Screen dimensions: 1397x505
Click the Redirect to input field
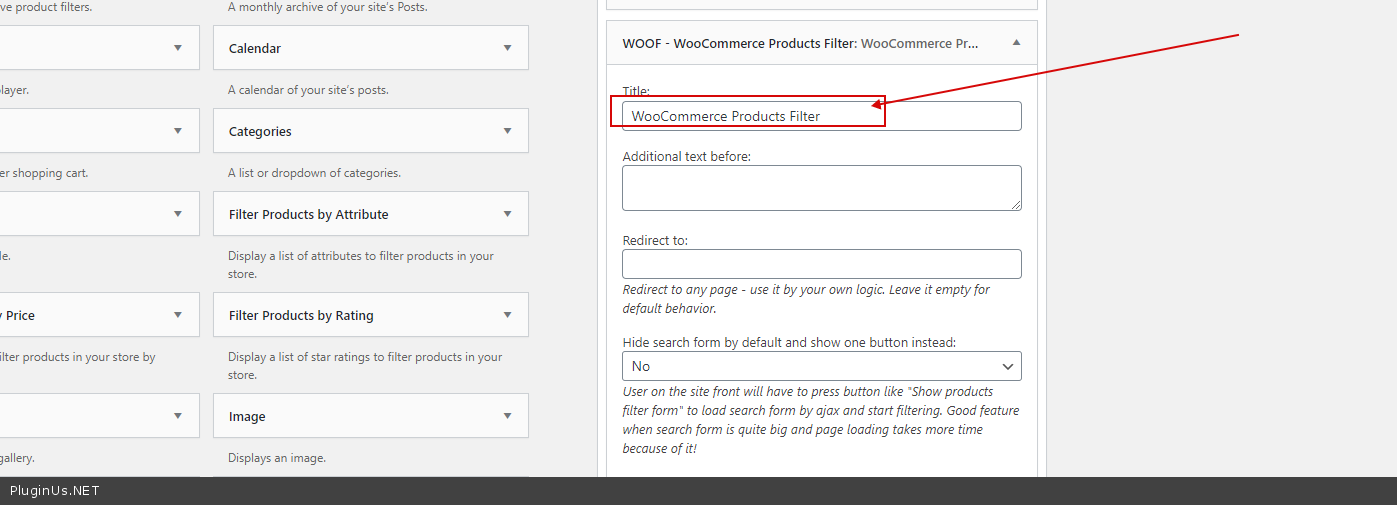(x=821, y=264)
